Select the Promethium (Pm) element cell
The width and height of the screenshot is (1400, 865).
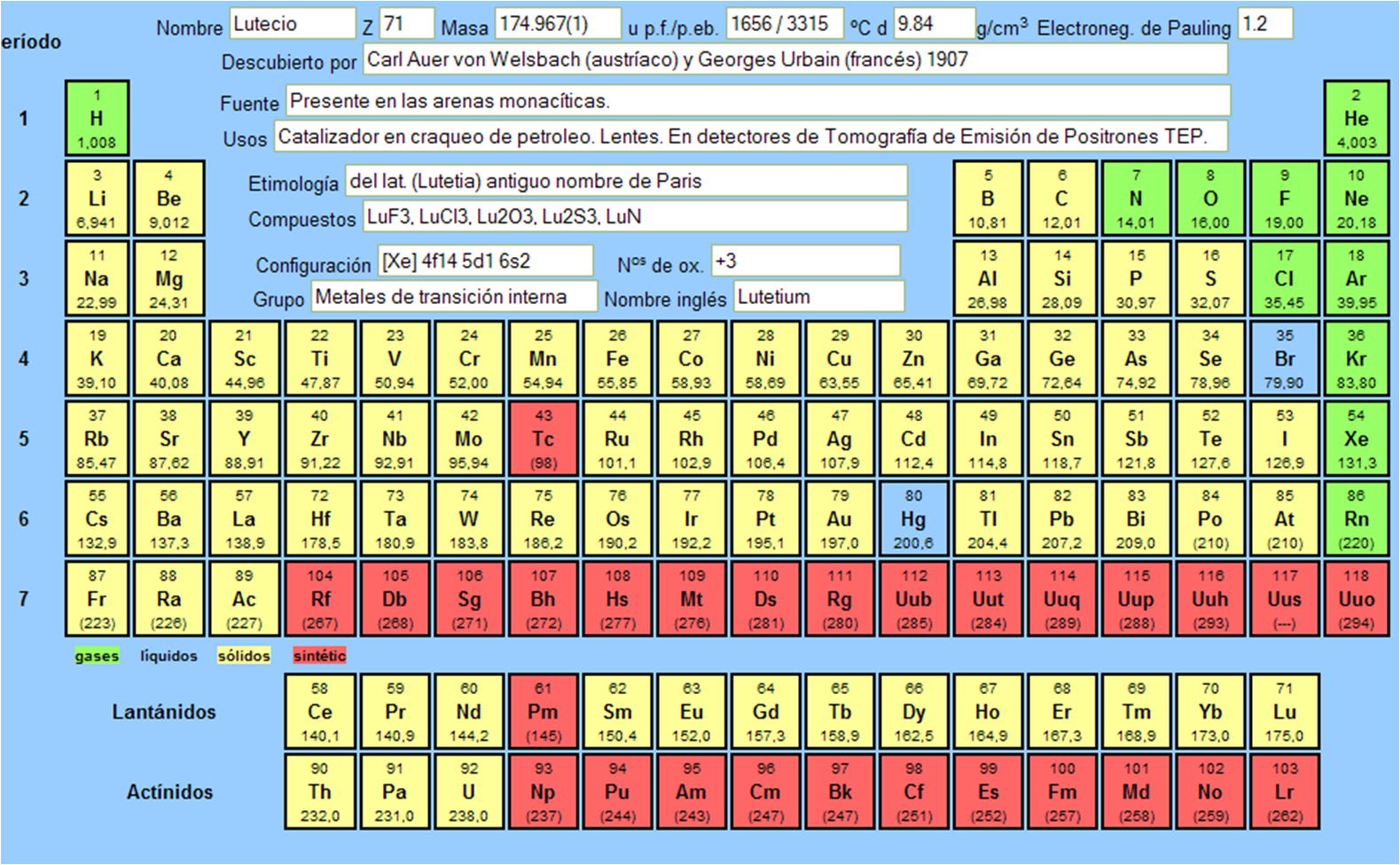543,712
